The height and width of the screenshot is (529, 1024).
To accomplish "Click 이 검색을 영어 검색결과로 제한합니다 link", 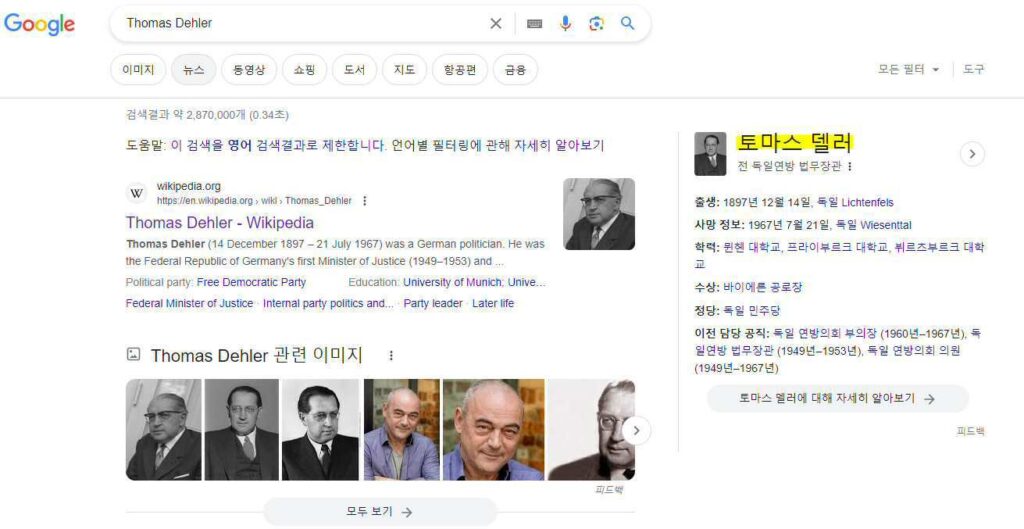I will click(x=279, y=145).
